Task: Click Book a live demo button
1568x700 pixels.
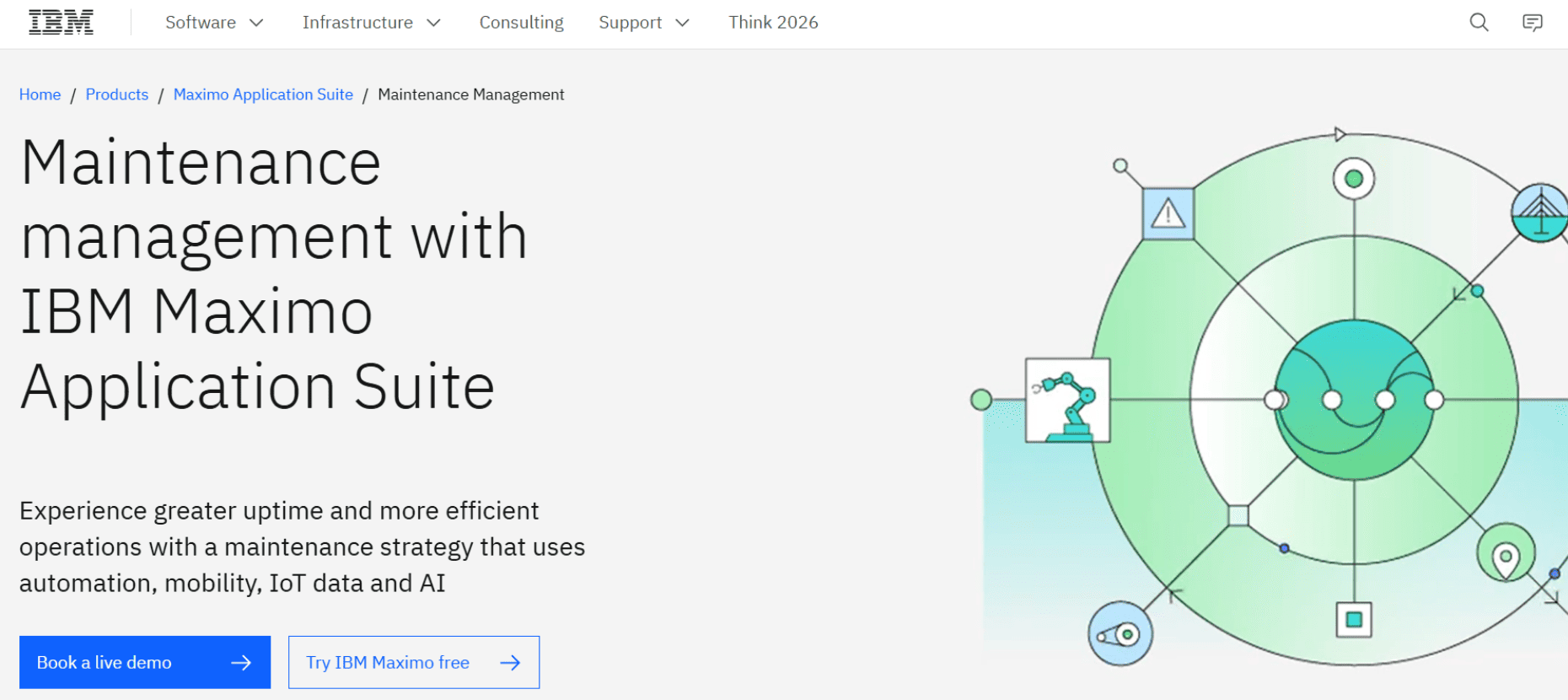Action: point(145,662)
